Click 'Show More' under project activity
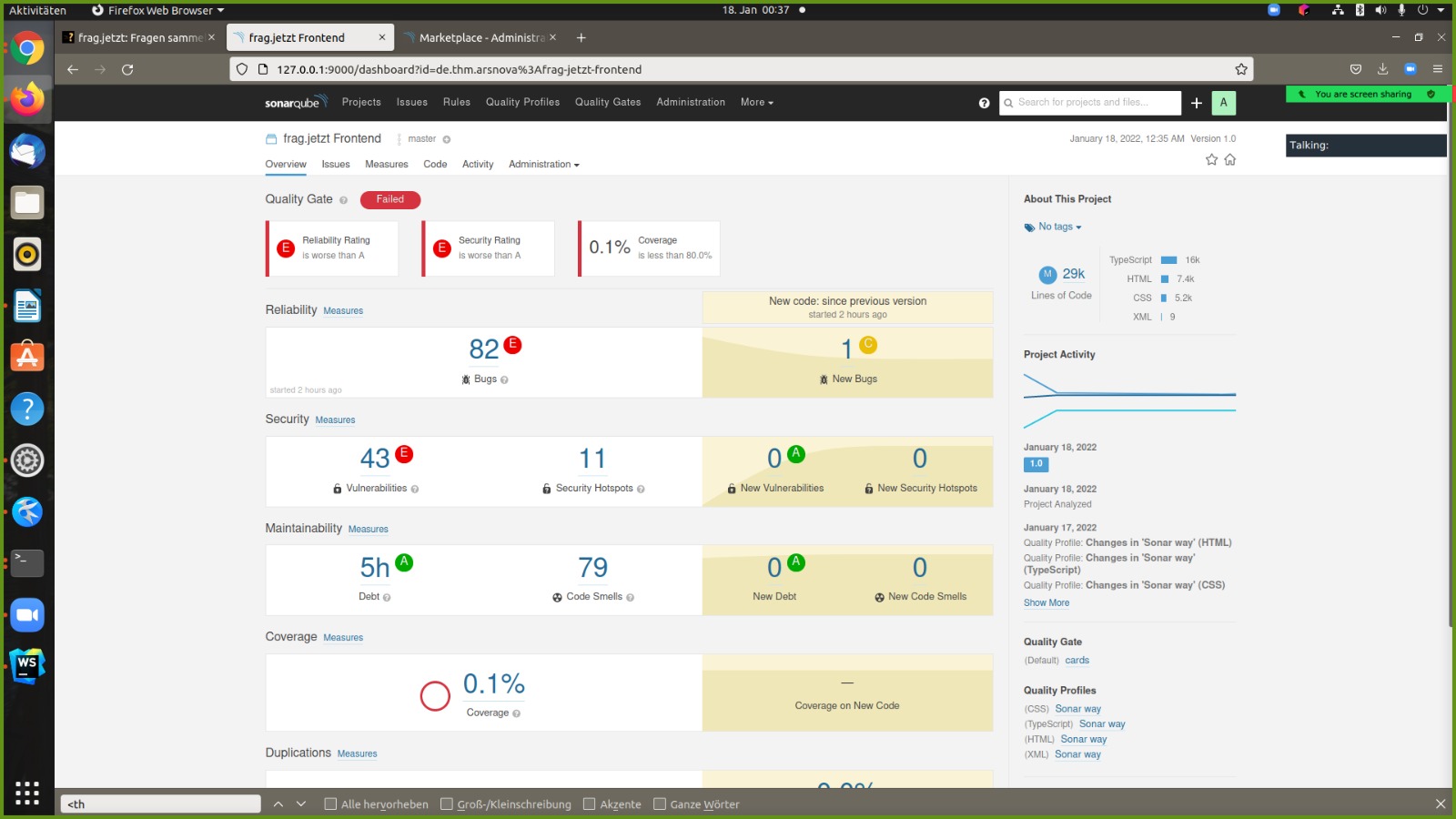This screenshot has height=819, width=1456. pyautogui.click(x=1046, y=602)
